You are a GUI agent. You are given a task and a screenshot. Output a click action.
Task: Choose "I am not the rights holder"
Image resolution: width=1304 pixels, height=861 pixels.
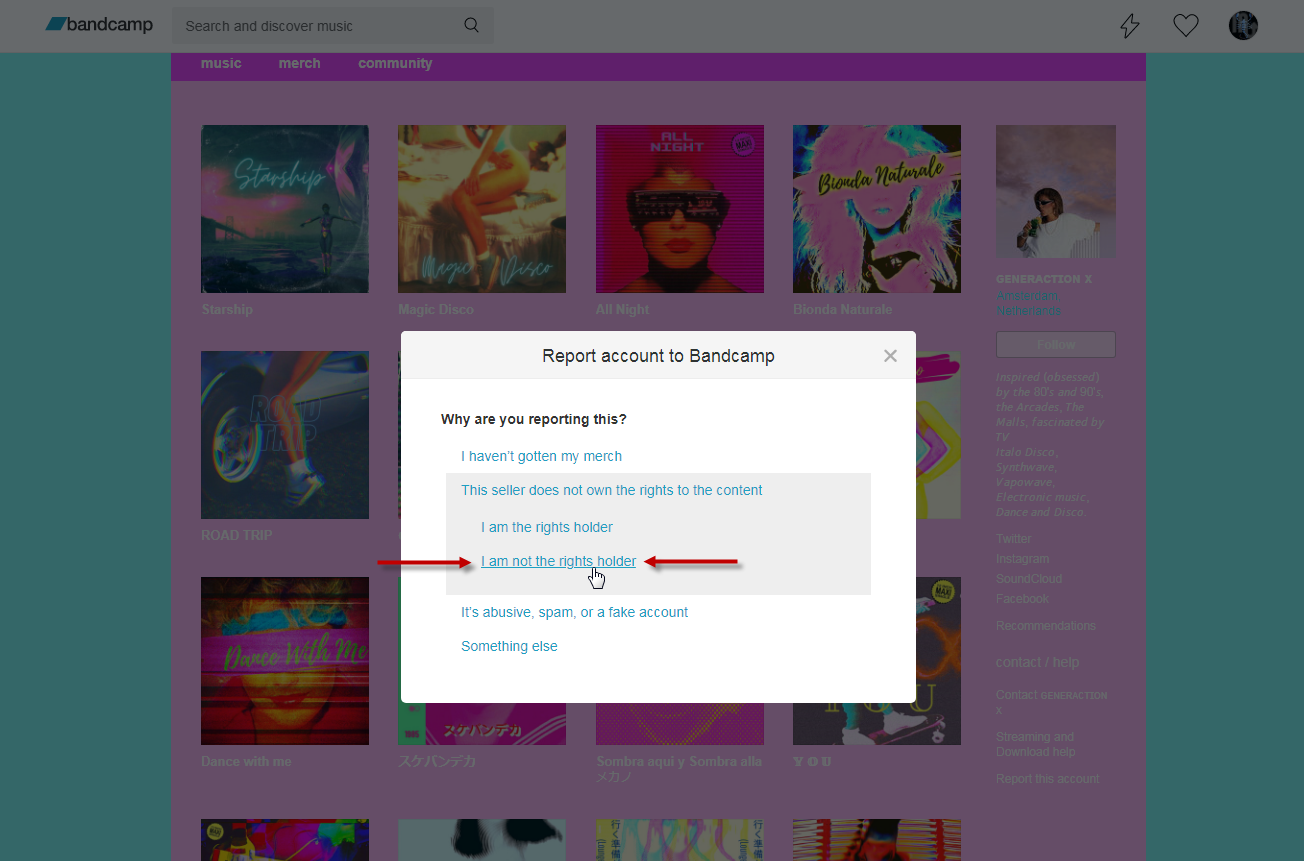point(558,561)
